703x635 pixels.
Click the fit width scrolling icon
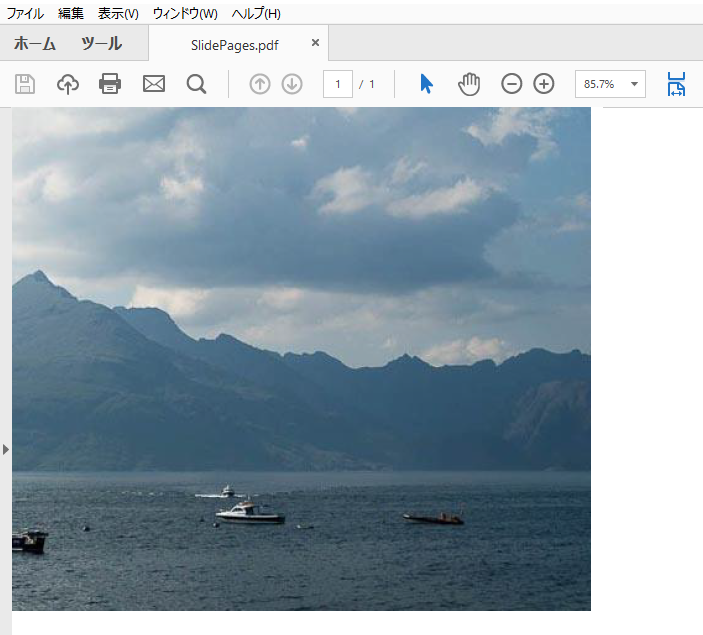point(676,84)
